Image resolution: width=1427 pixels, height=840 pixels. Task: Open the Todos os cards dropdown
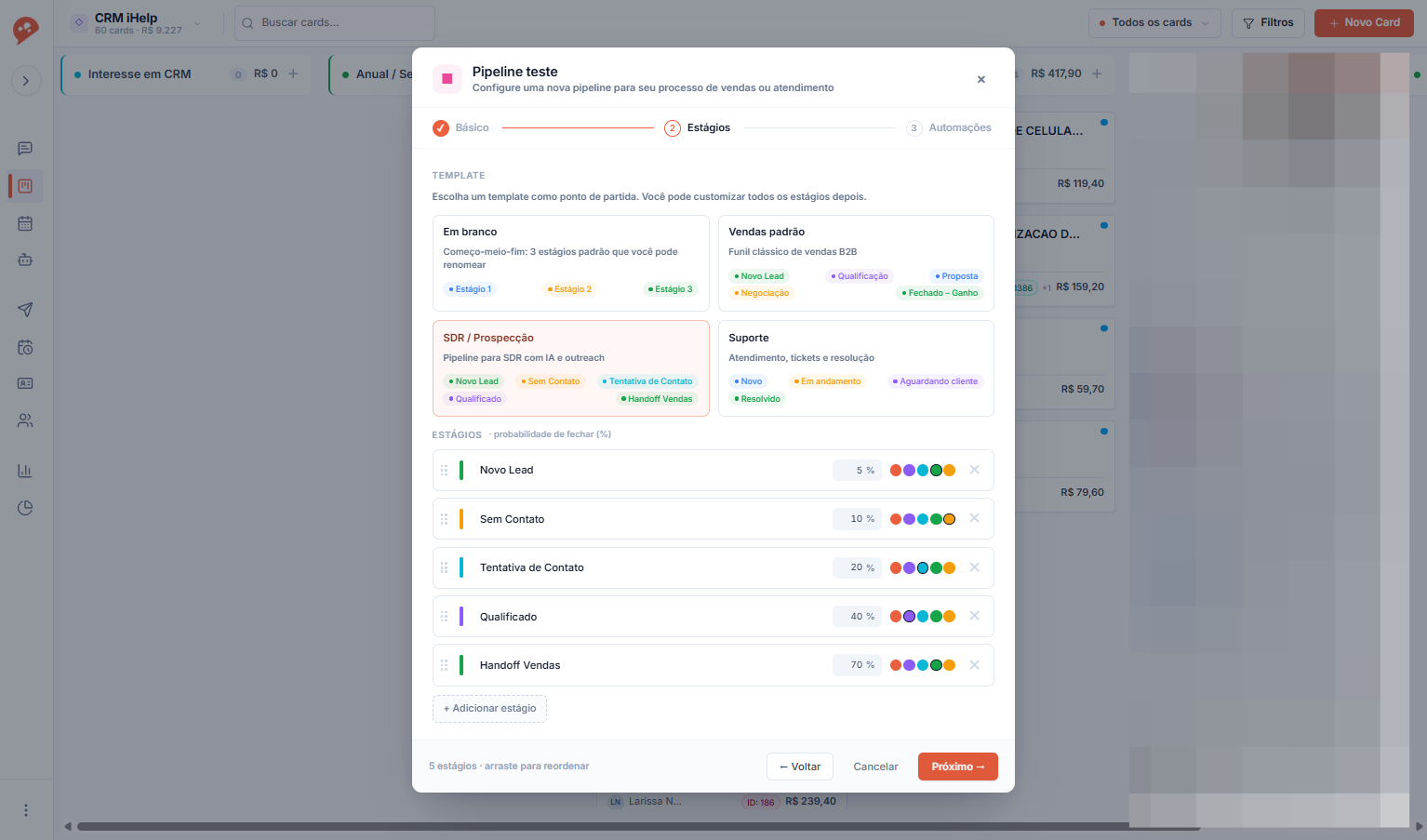(x=1154, y=23)
